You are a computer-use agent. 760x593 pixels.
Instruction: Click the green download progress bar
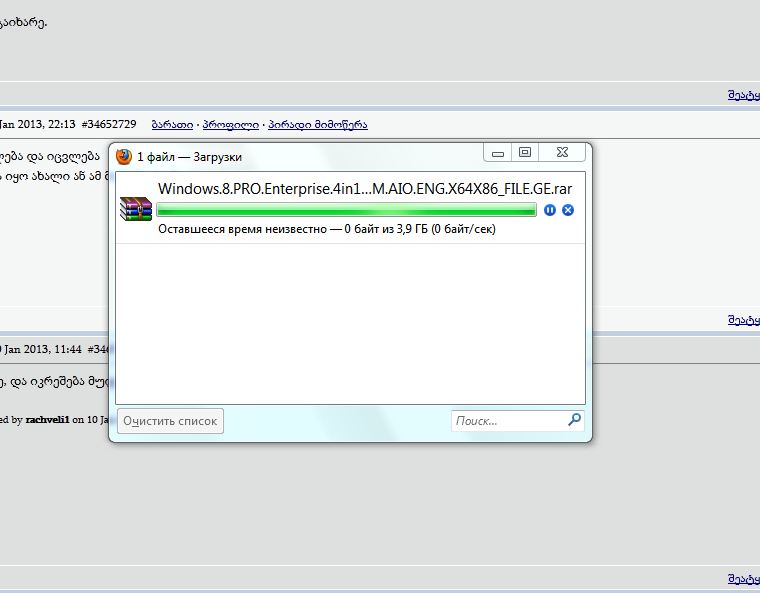347,210
